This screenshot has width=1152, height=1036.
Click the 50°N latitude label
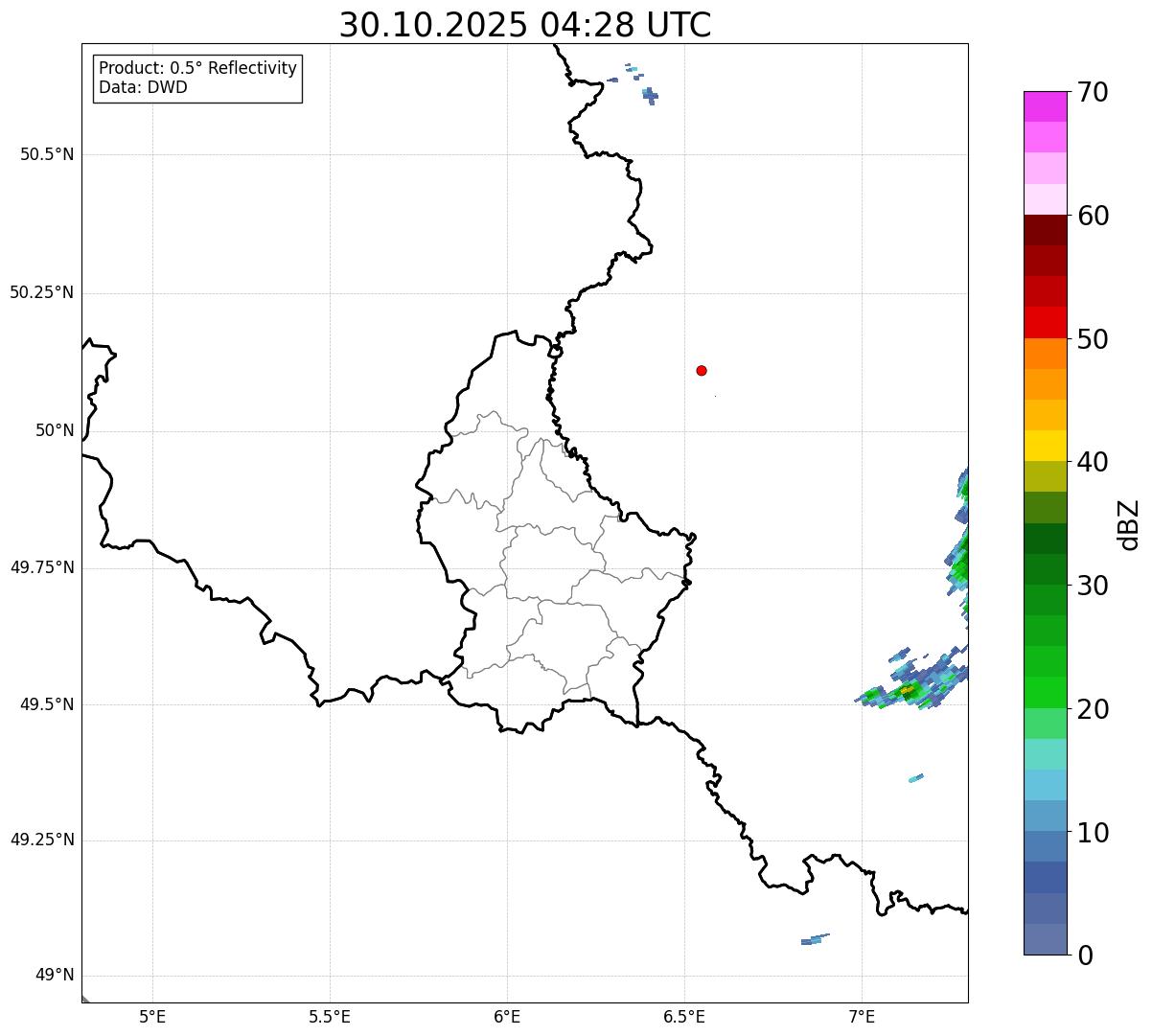55,430
